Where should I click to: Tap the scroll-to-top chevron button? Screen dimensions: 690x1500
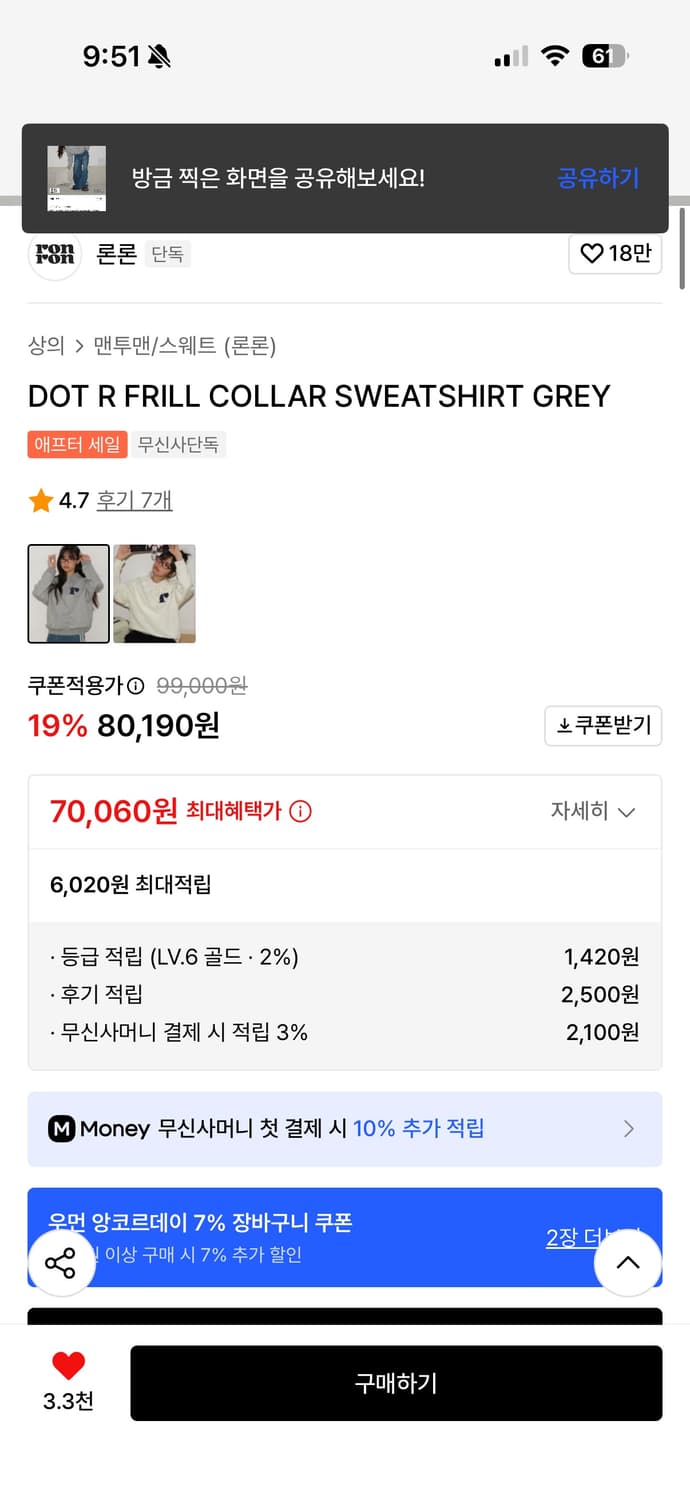pyautogui.click(x=628, y=1263)
